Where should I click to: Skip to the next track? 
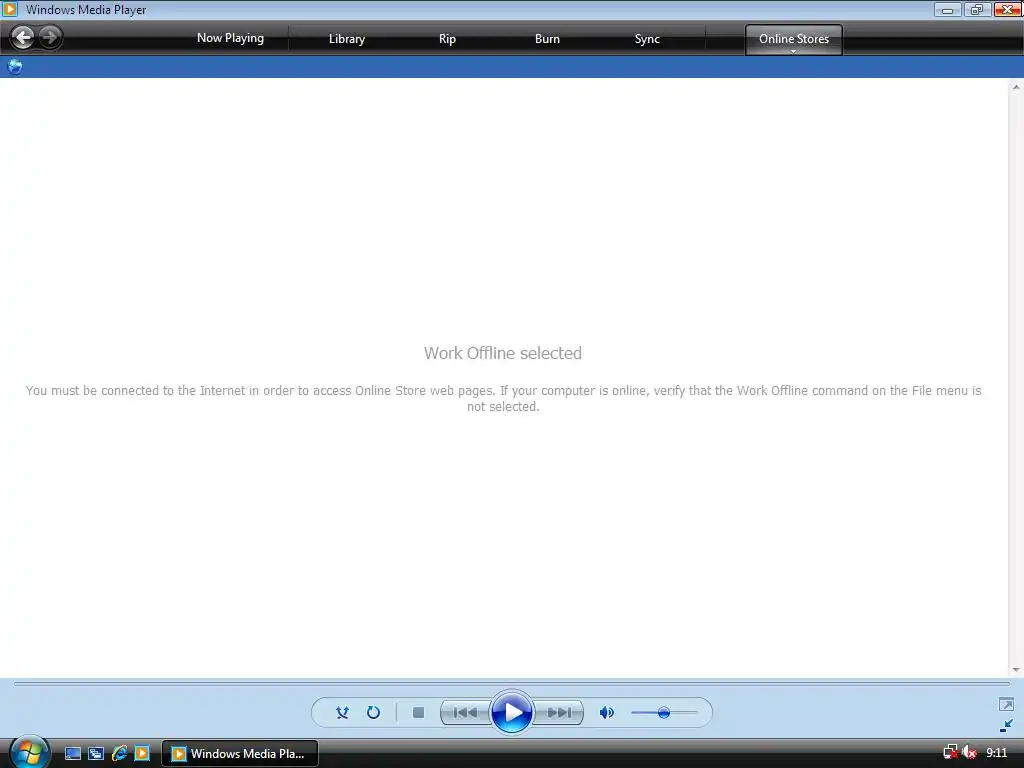(x=558, y=712)
